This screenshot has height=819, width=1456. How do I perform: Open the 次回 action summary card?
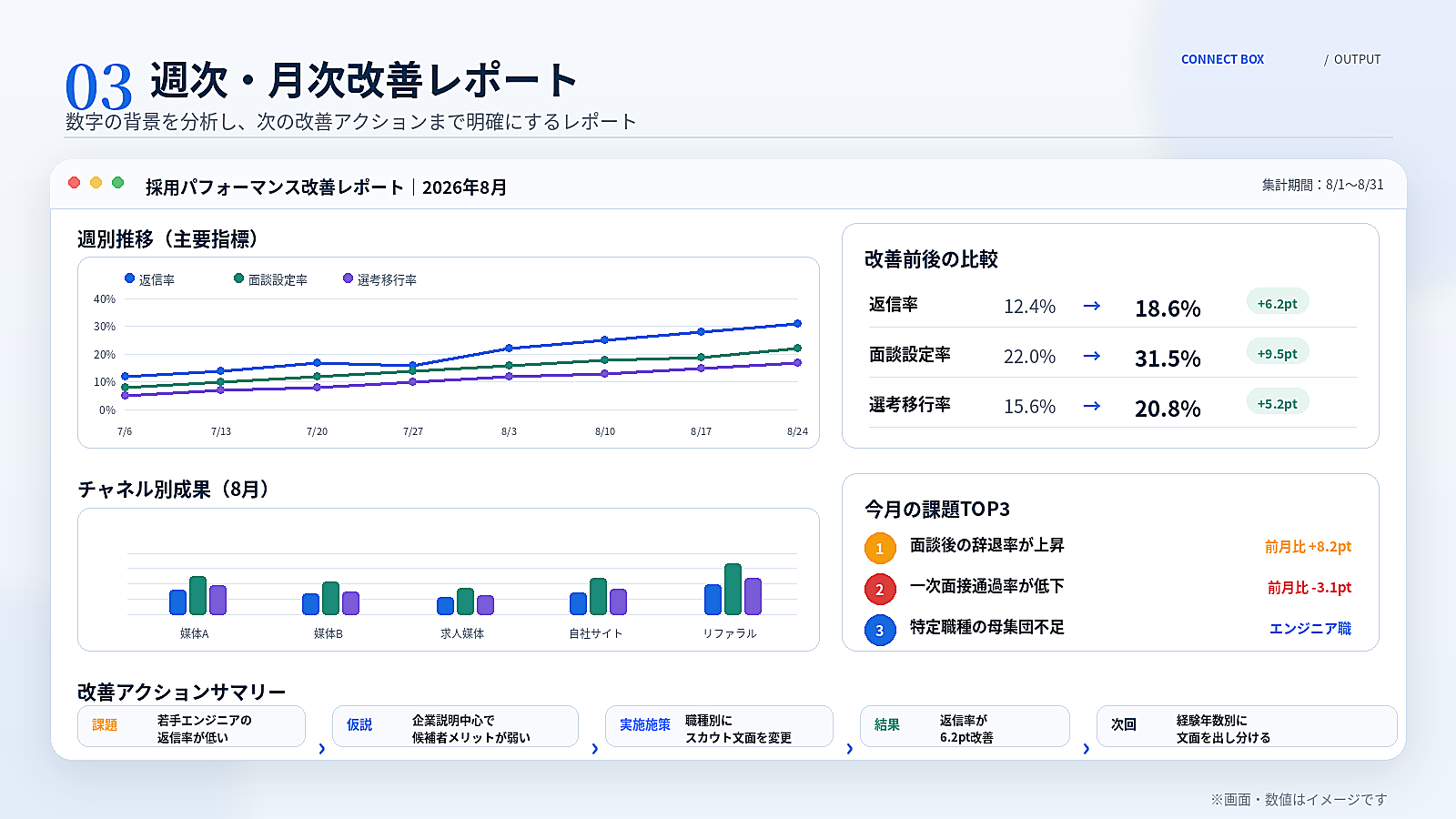[1247, 726]
